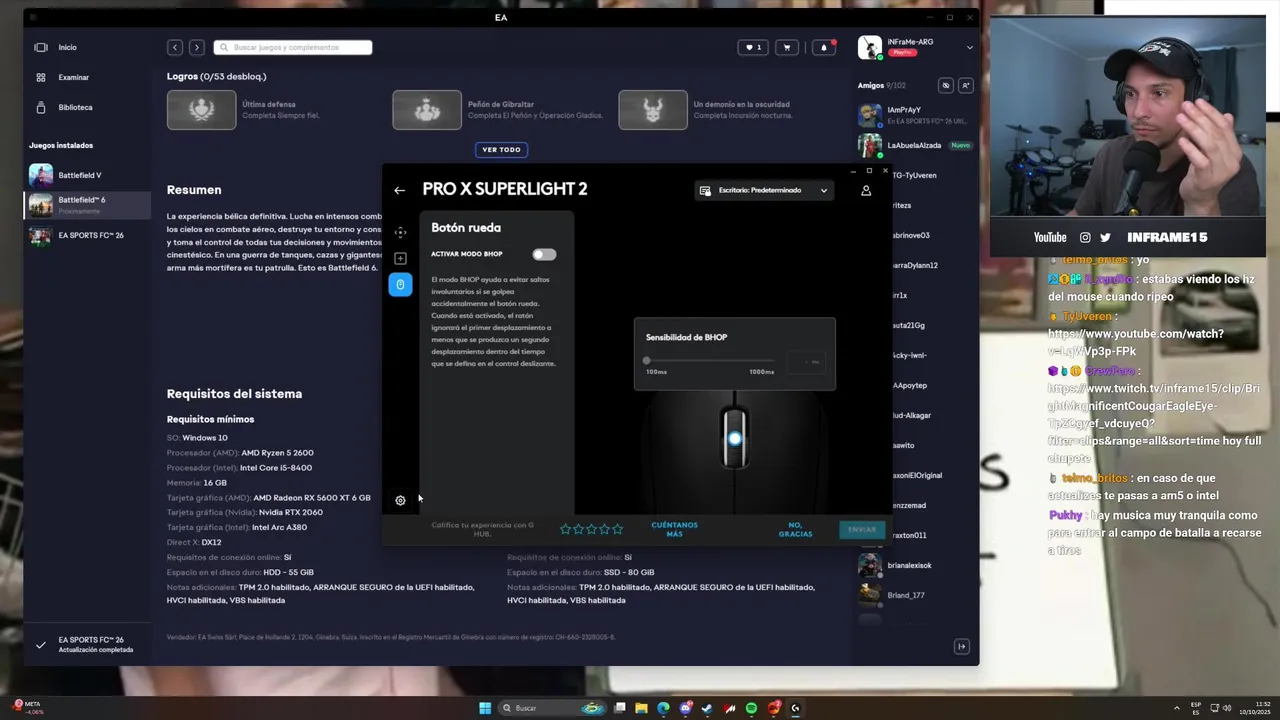Open Biblioteca in the EA app sidebar
The image size is (1280, 720).
(75, 107)
